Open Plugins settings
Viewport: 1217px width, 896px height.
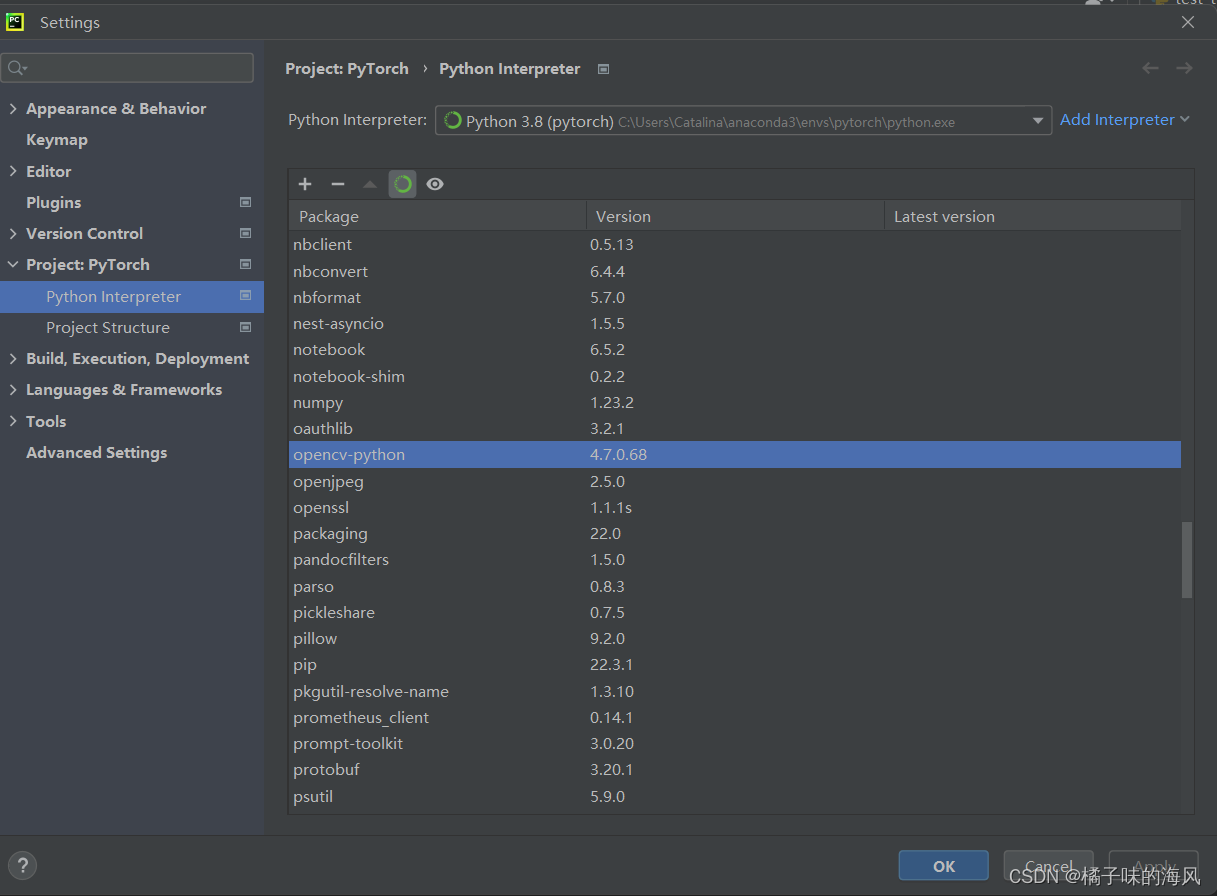click(54, 202)
